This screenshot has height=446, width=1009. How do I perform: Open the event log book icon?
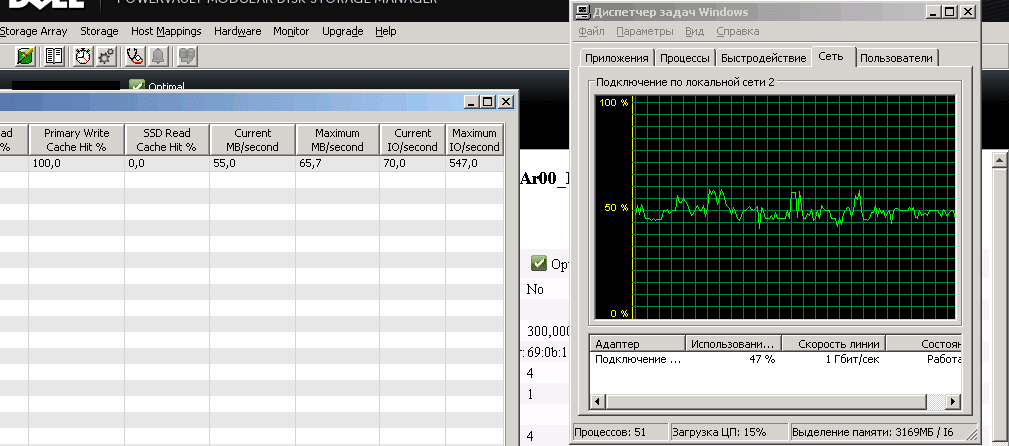pos(54,56)
